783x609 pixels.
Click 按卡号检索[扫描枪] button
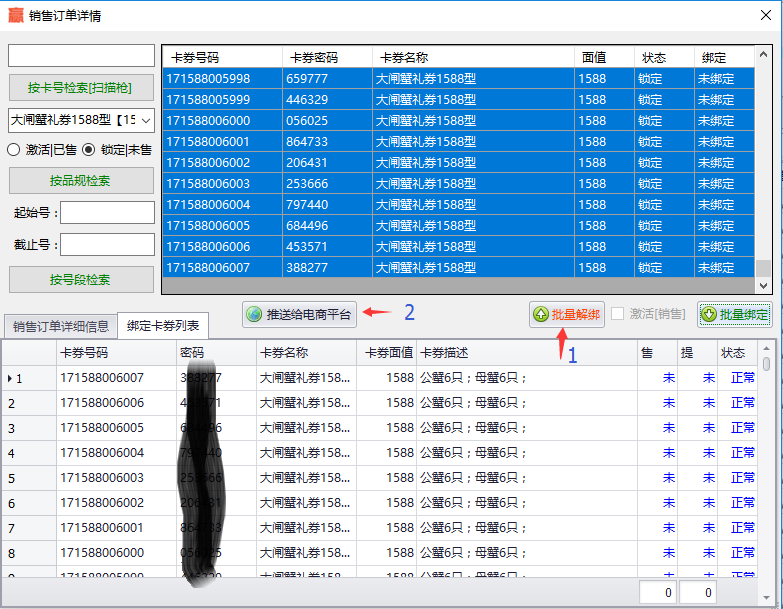(x=81, y=88)
